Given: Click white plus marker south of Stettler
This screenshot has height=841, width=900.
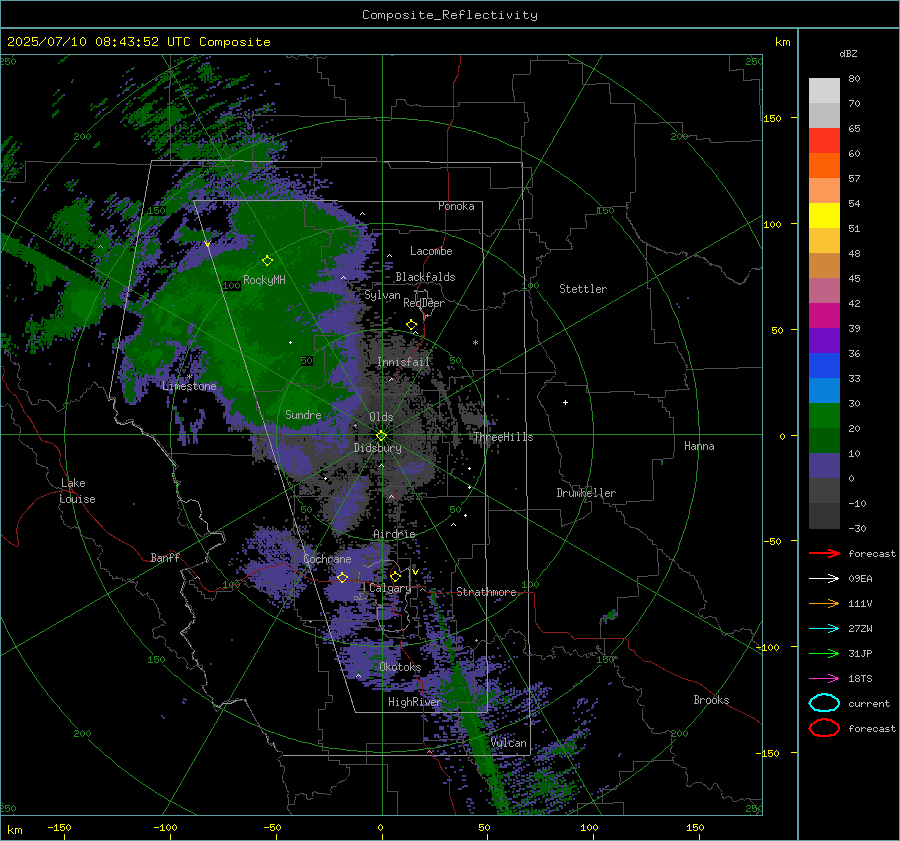Looking at the screenshot, I should point(565,402).
